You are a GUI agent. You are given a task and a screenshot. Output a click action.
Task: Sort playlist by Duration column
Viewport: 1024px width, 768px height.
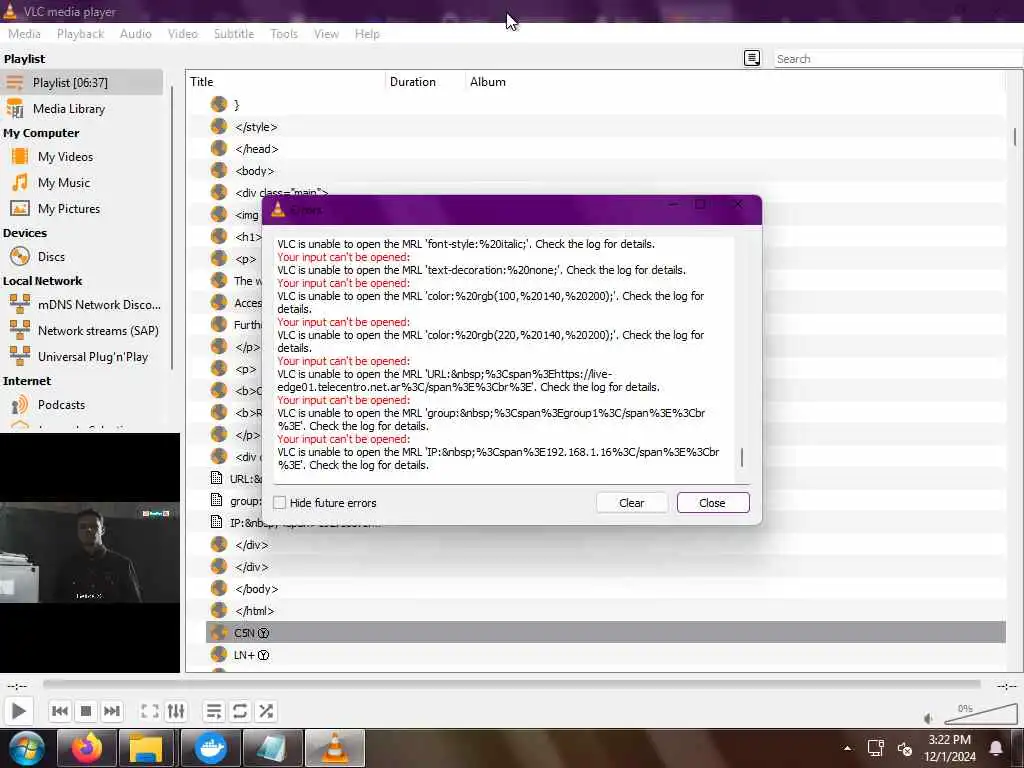pos(425,82)
